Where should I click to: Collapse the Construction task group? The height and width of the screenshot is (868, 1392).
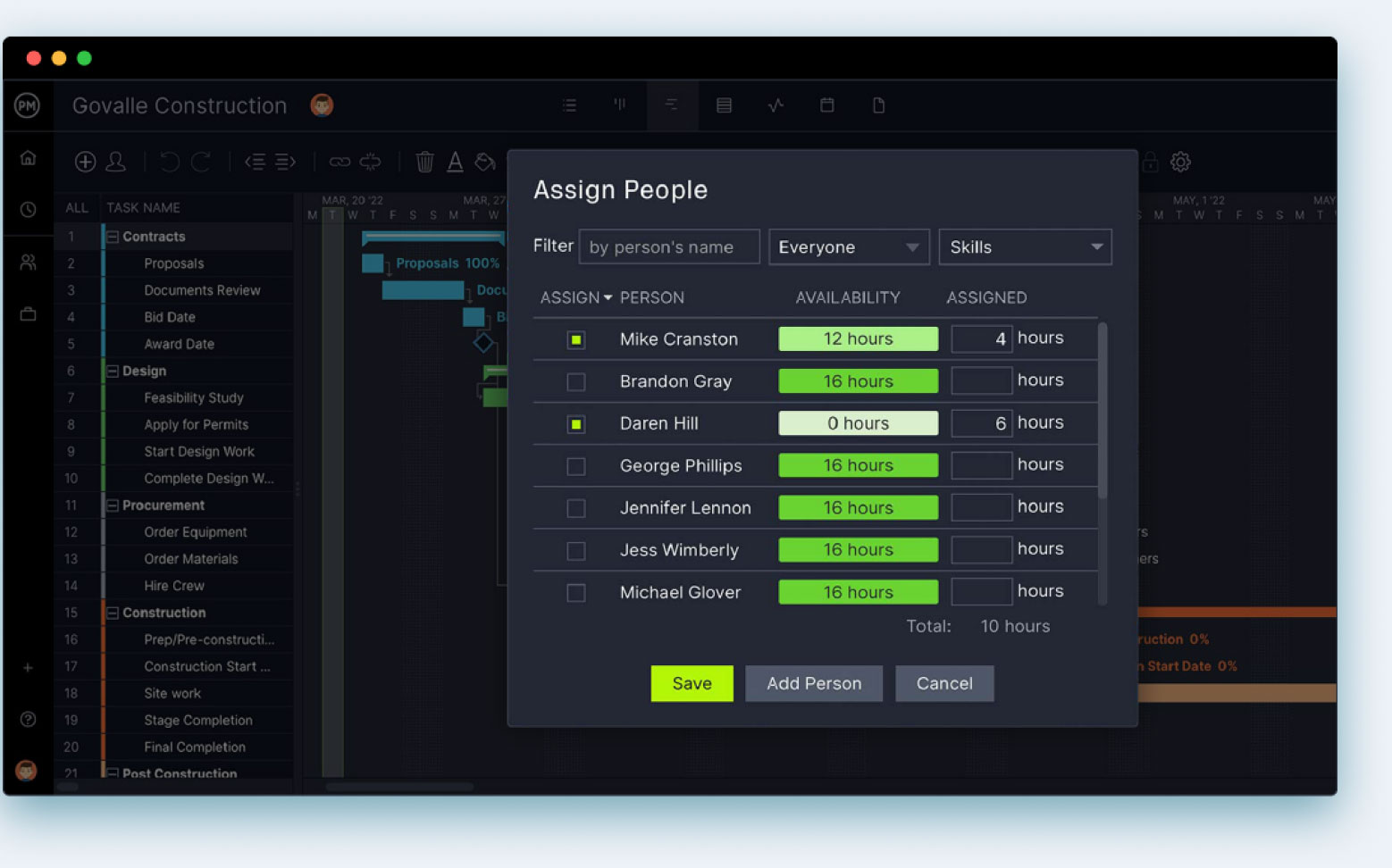click(113, 613)
